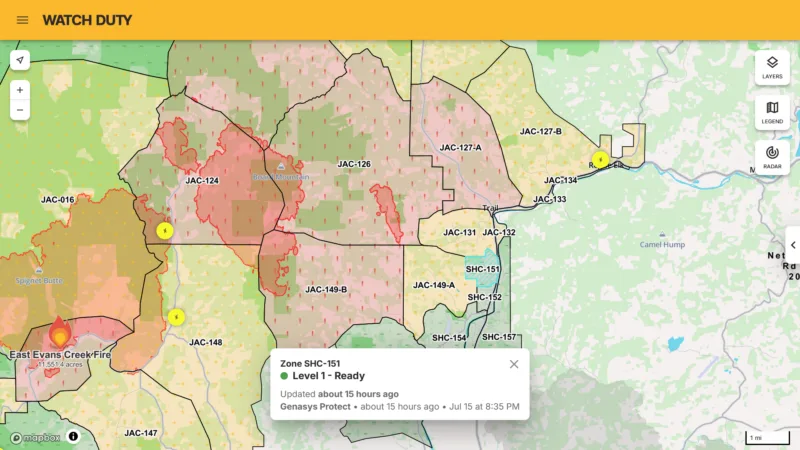Click the Mapbox logo link
This screenshot has height=450, width=800.
pos(35,438)
